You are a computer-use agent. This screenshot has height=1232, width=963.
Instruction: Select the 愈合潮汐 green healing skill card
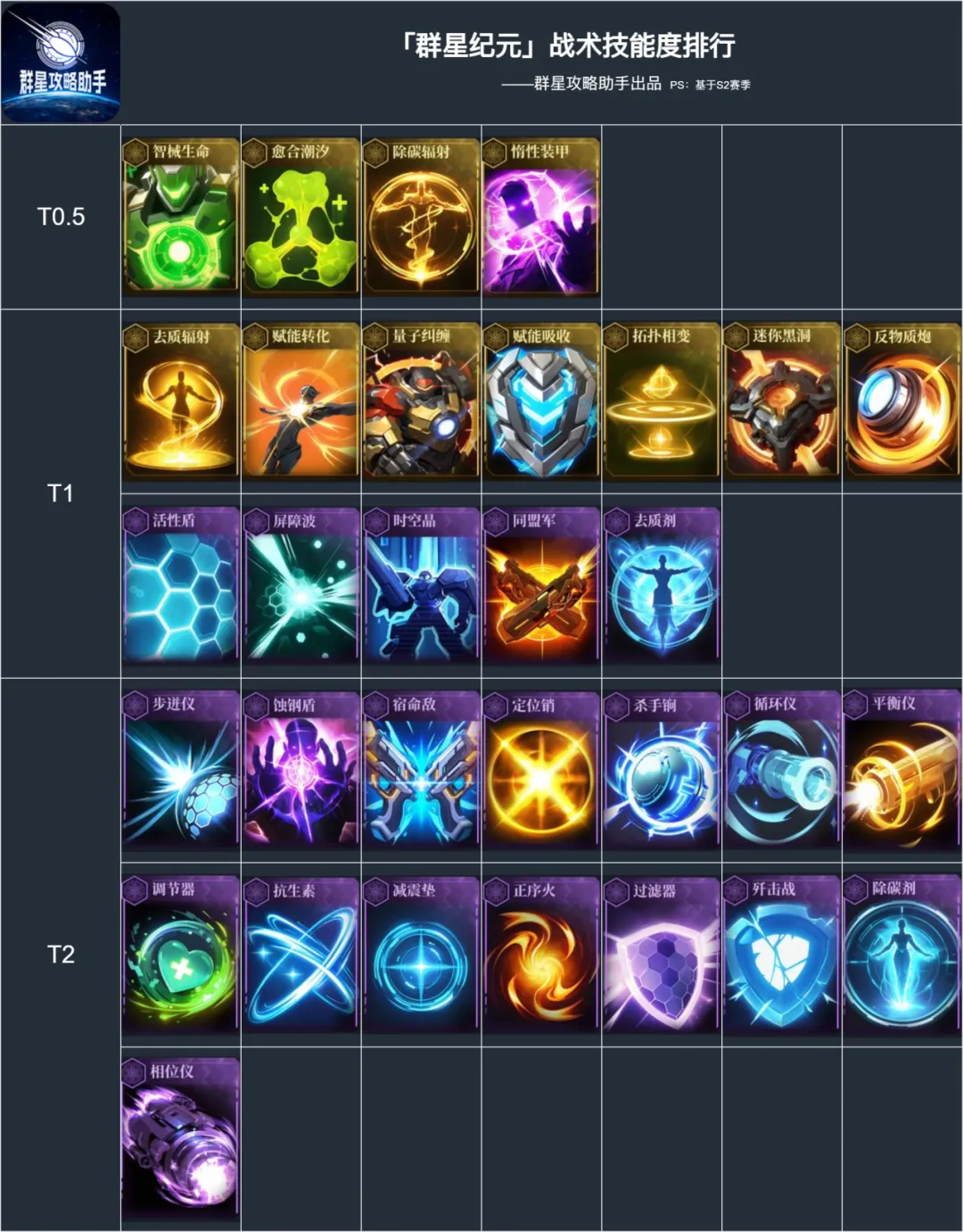tap(300, 215)
